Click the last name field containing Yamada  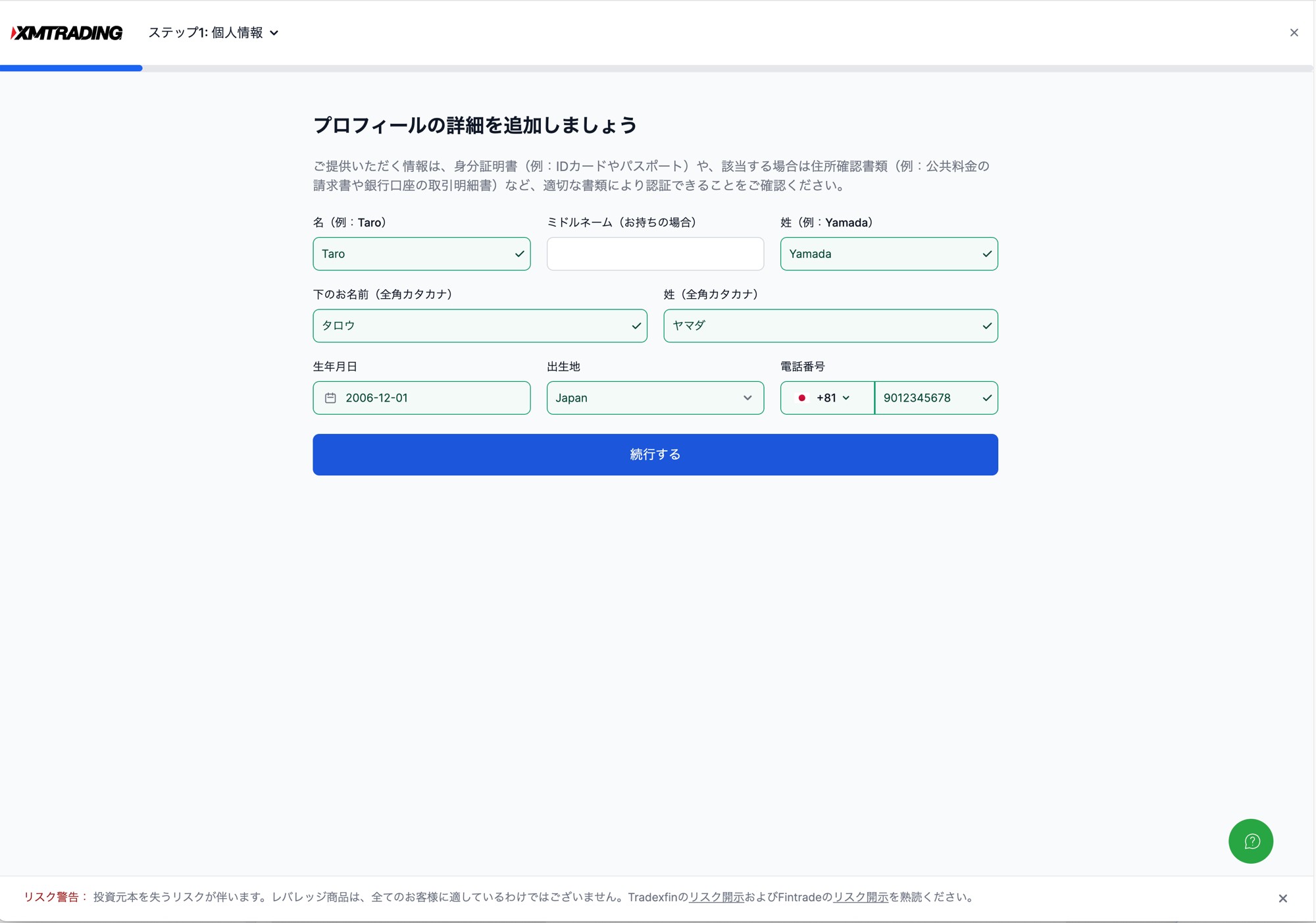tap(889, 253)
